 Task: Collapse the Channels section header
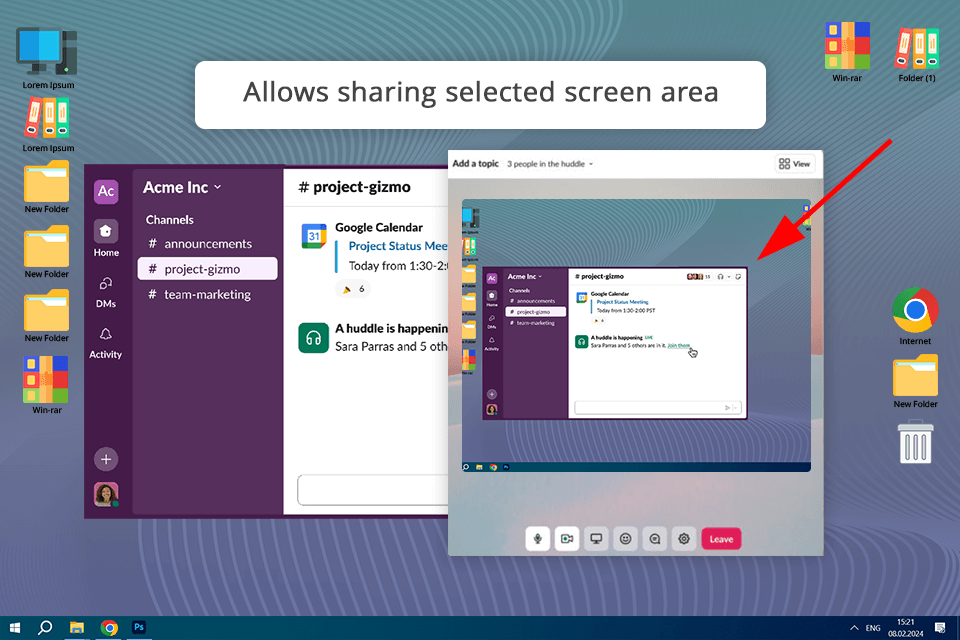point(170,220)
